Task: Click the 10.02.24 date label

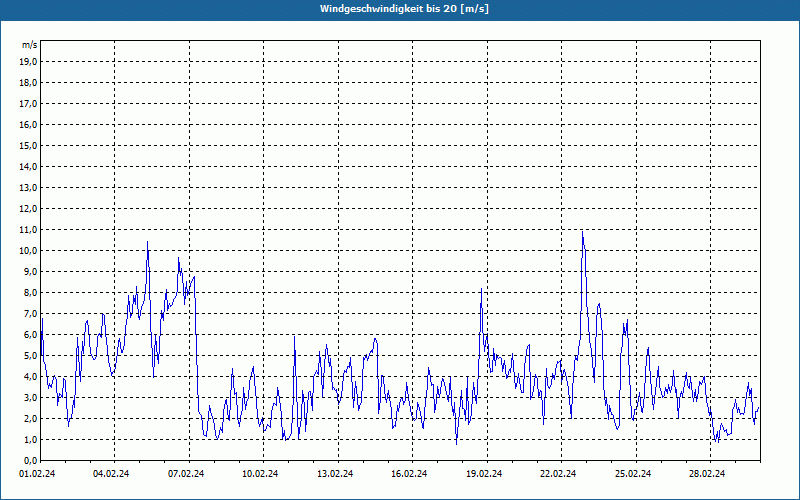Action: tap(260, 474)
